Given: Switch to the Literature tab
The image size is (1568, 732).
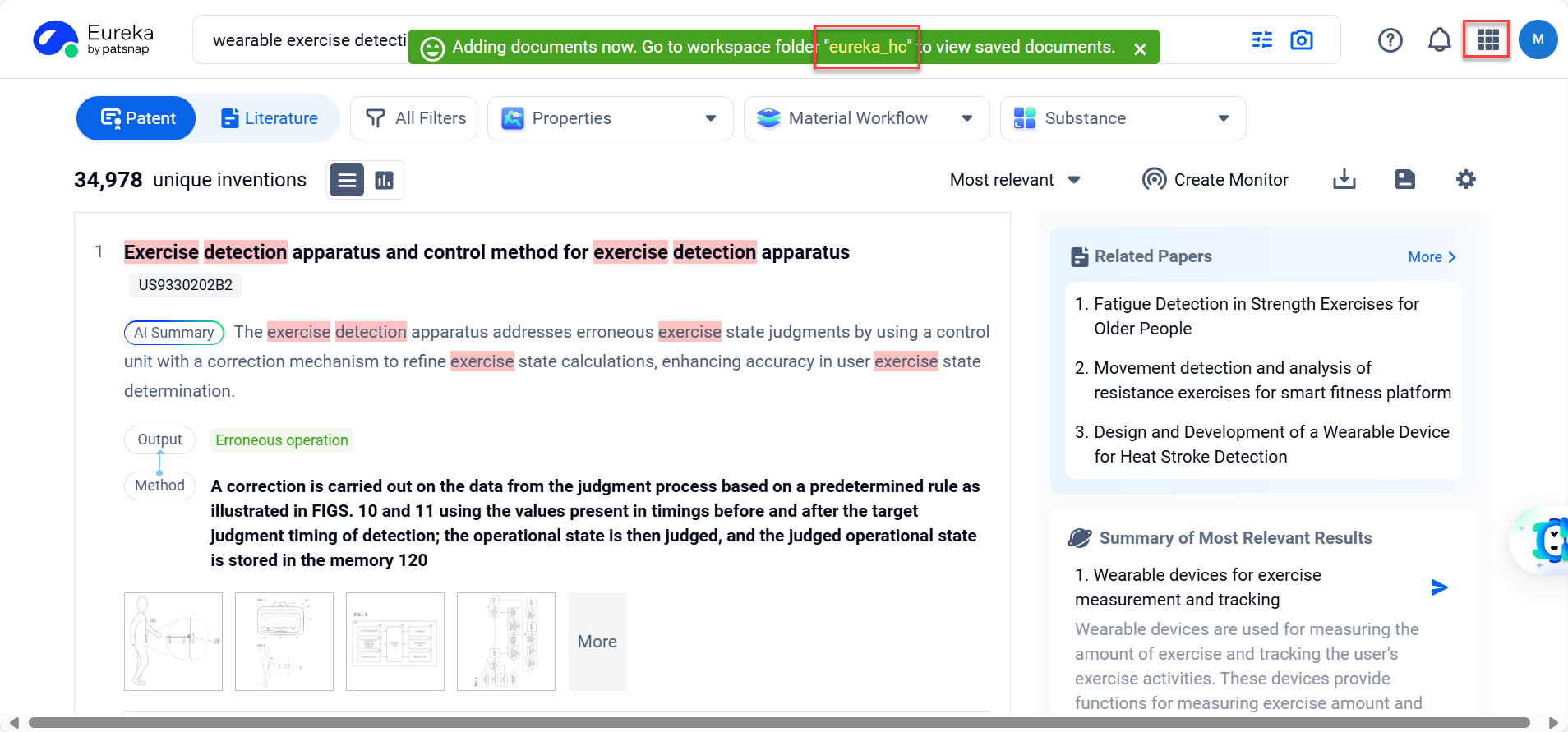Looking at the screenshot, I should click(270, 118).
